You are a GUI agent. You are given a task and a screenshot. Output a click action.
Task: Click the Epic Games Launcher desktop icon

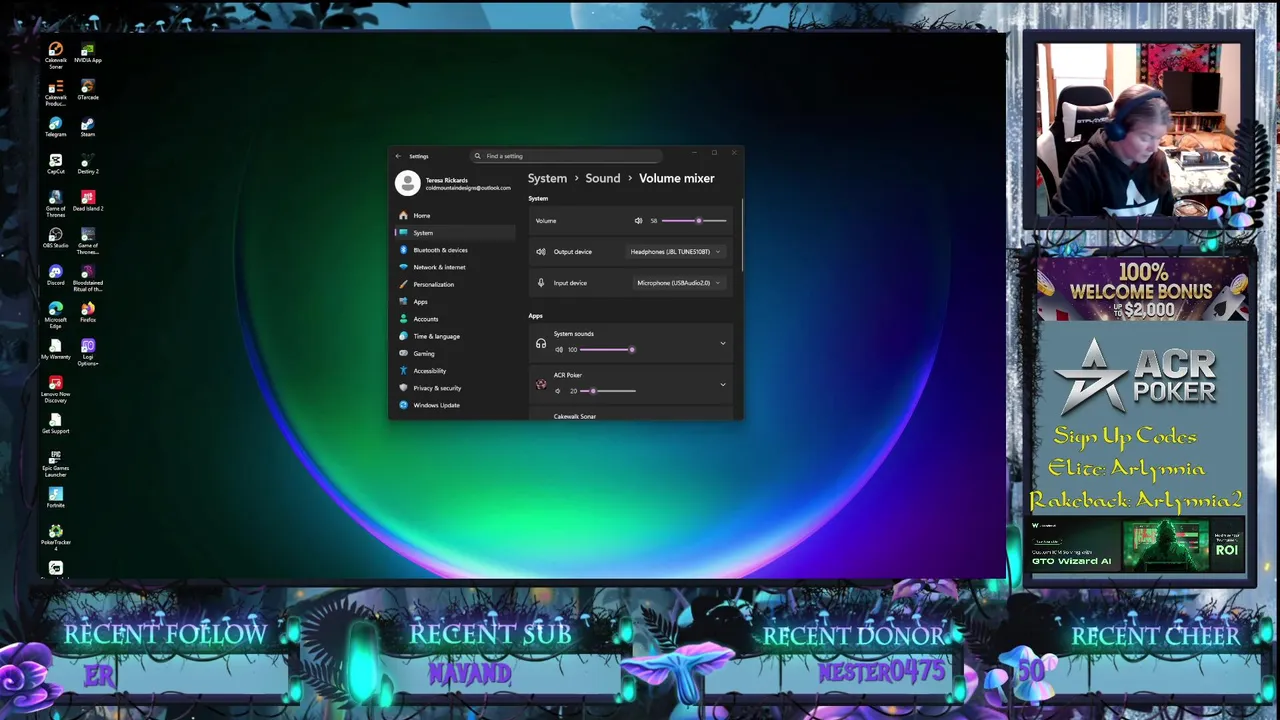56,463
